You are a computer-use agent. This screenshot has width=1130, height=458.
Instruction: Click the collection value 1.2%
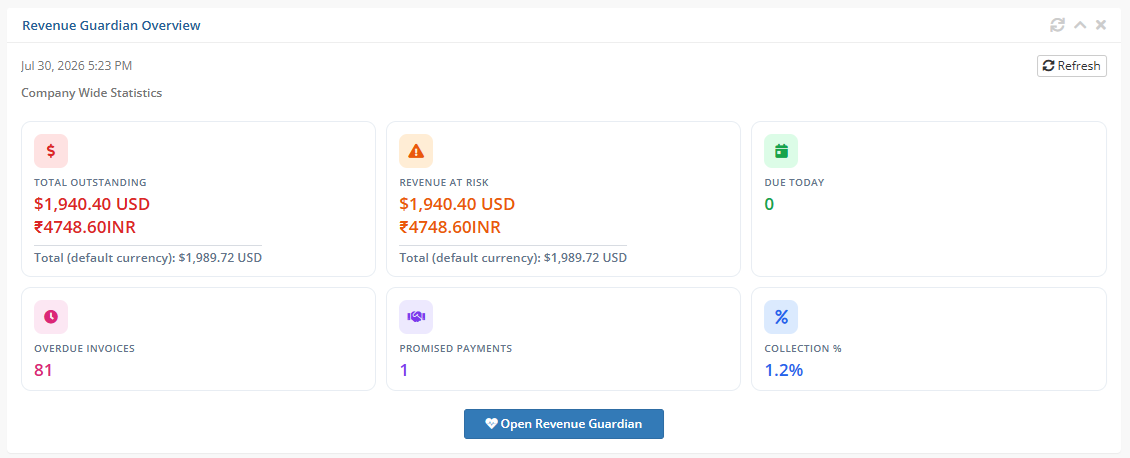(x=784, y=370)
